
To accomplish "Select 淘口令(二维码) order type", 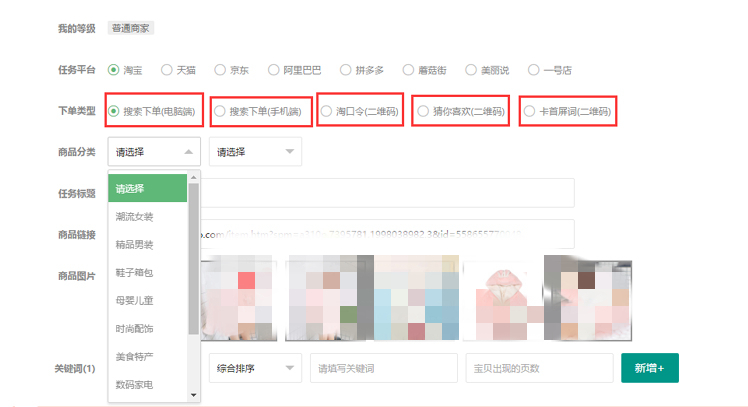I will pyautogui.click(x=327, y=112).
